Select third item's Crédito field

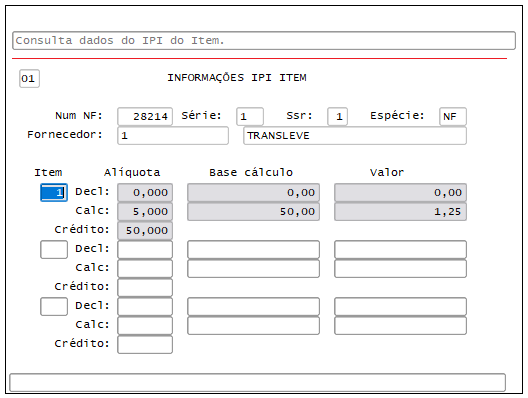point(145,344)
